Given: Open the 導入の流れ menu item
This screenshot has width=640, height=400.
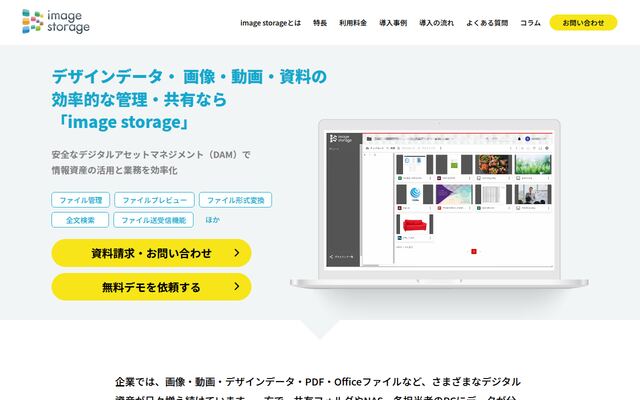Looking at the screenshot, I should tap(436, 23).
